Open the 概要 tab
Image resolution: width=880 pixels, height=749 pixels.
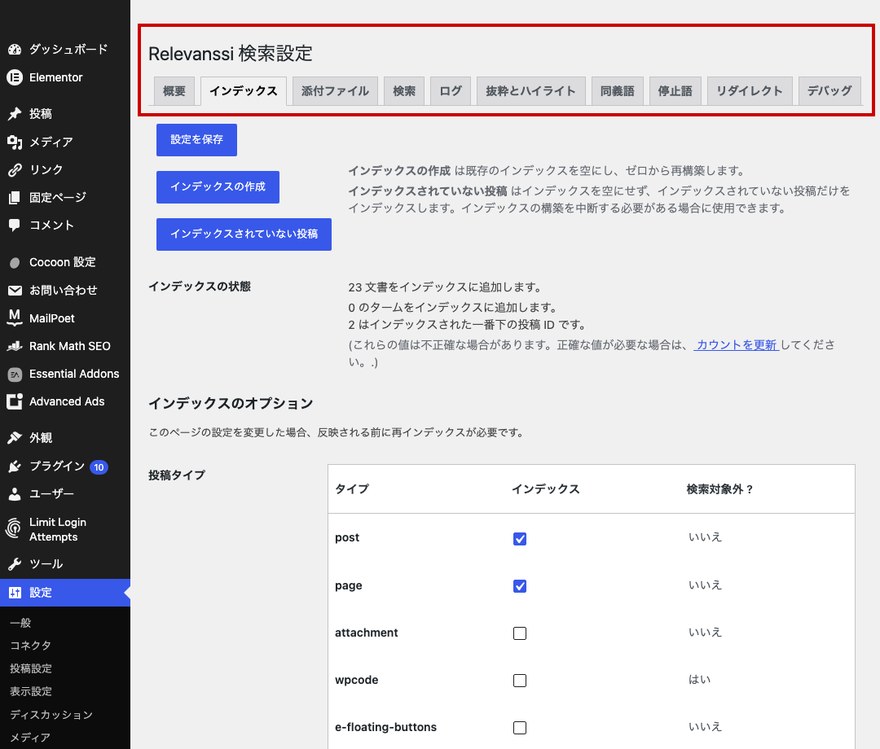(x=175, y=91)
